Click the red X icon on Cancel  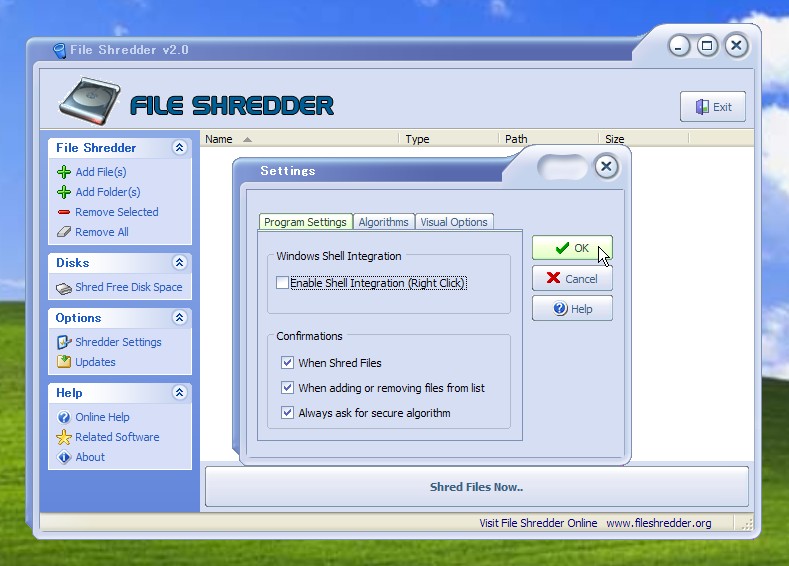[x=553, y=278]
